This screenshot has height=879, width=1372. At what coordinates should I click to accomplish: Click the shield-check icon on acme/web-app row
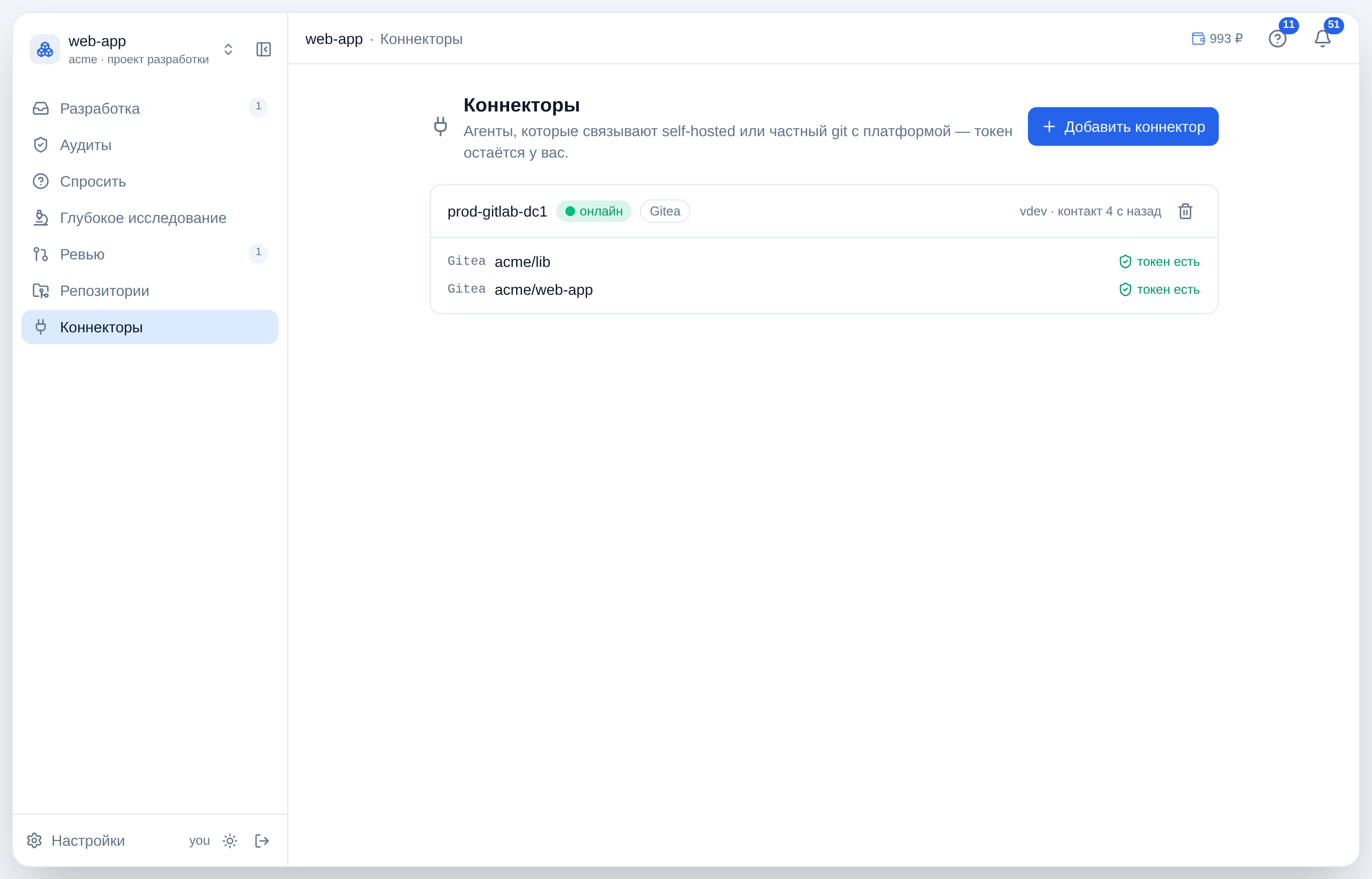(1125, 289)
